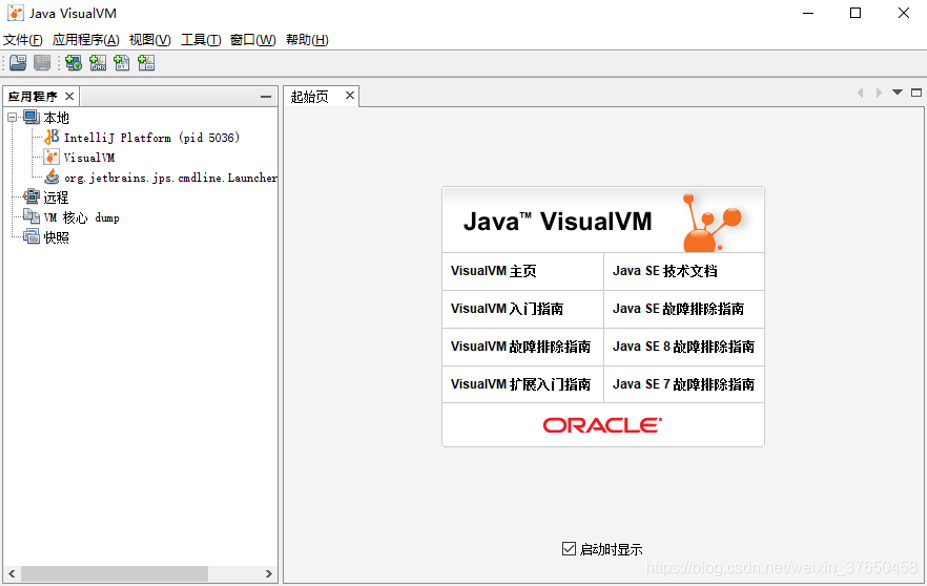
Task: Open the 应用程序(A) menu
Action: tap(86, 40)
